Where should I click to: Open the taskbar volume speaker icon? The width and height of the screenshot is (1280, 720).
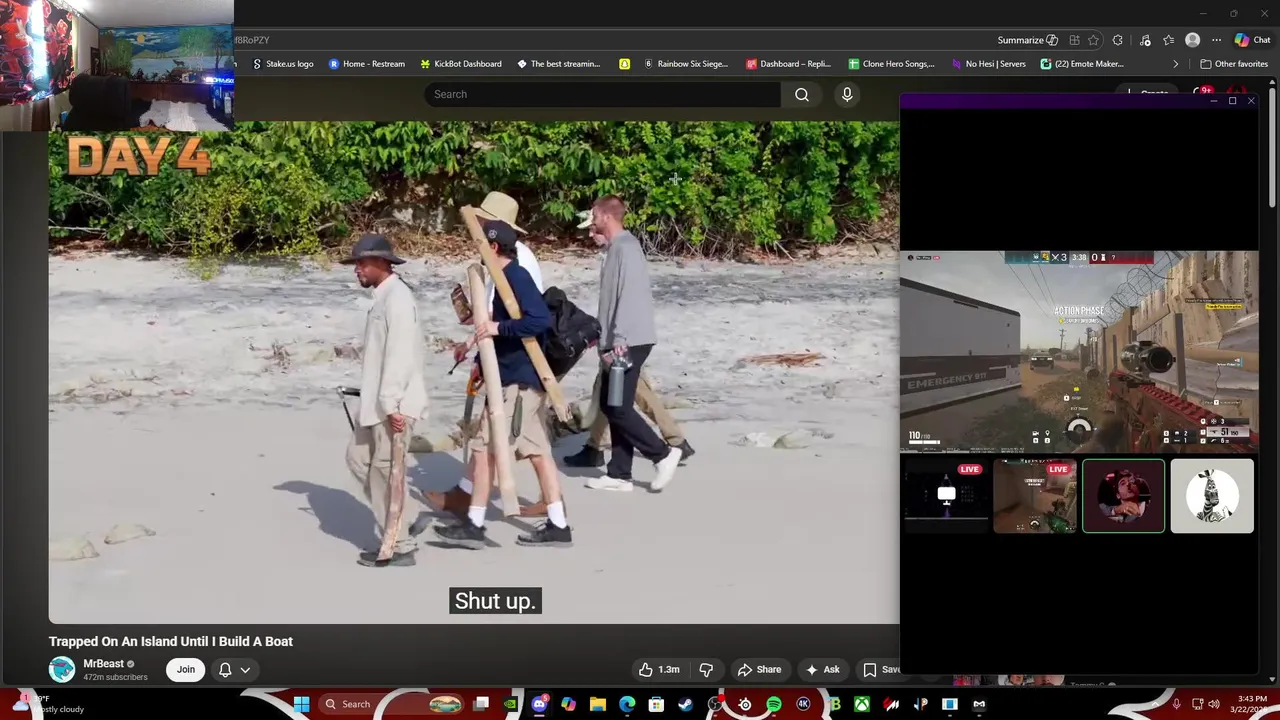pos(1214,704)
